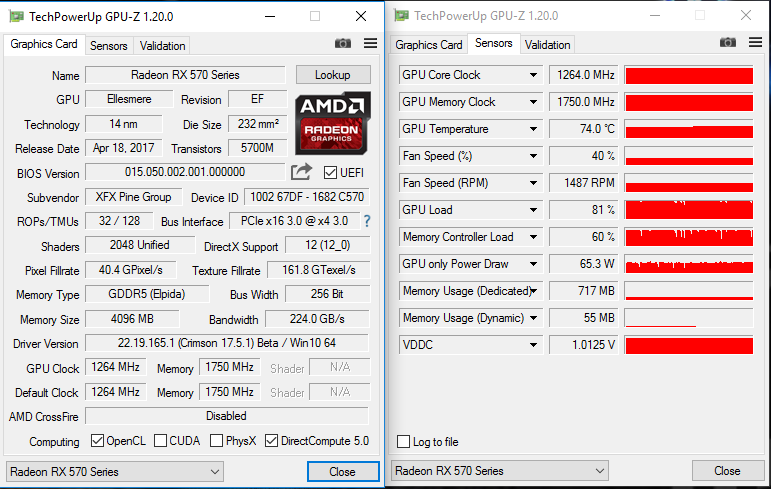This screenshot has height=489, width=771.
Task: Switch to Sensors tab in left window
Action: (109, 46)
